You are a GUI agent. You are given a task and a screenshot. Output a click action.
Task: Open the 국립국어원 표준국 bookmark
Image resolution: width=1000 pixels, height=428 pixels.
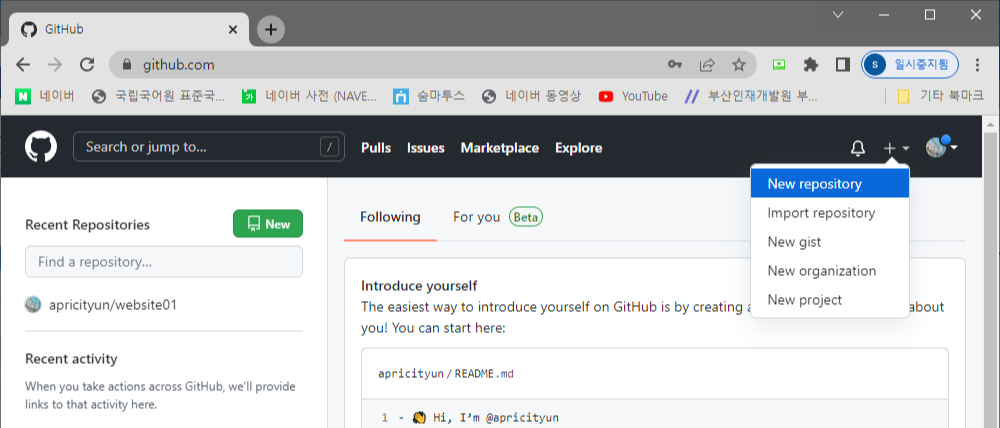(158, 96)
